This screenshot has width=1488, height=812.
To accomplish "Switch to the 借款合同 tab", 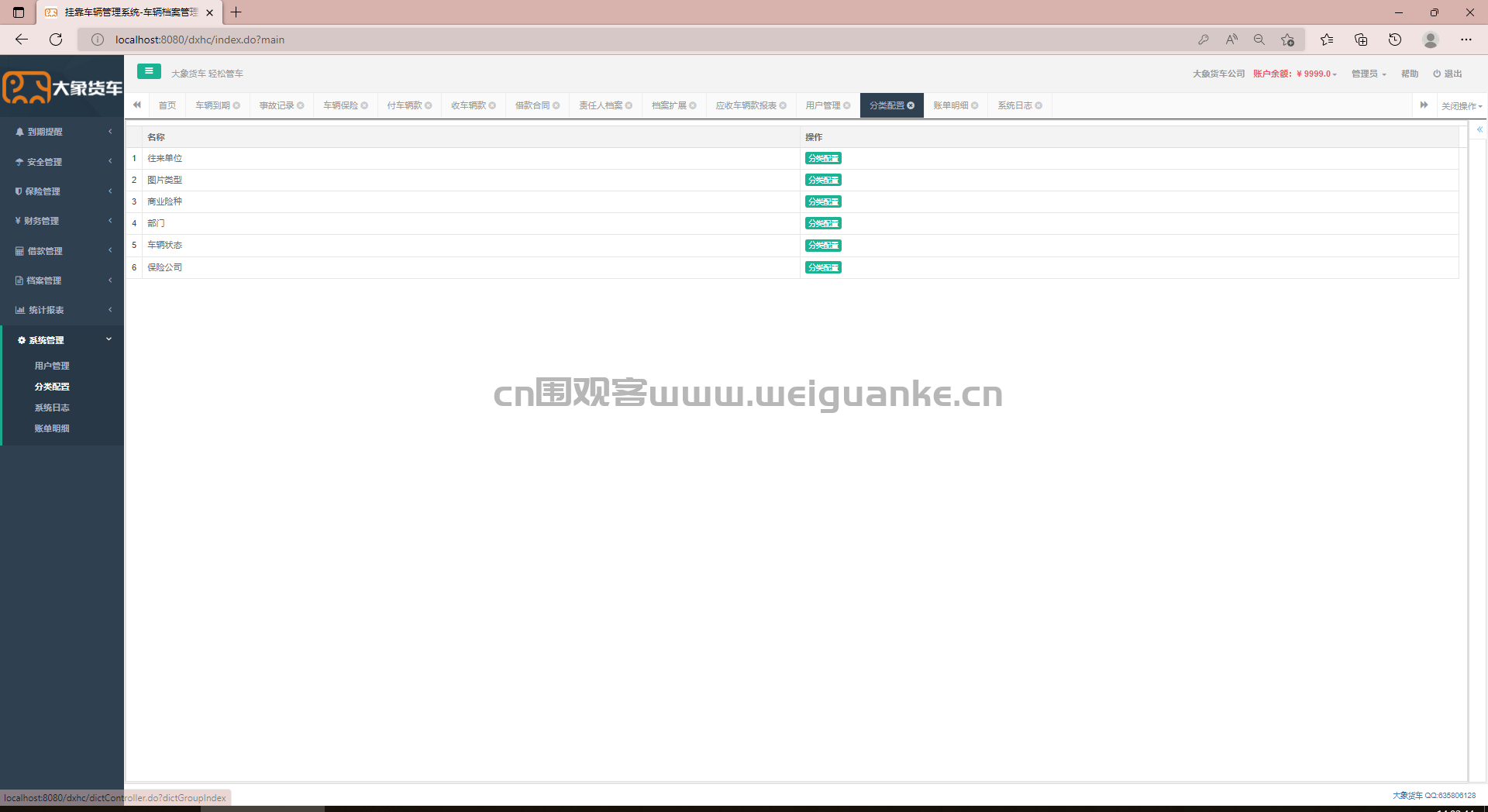I will pos(532,105).
